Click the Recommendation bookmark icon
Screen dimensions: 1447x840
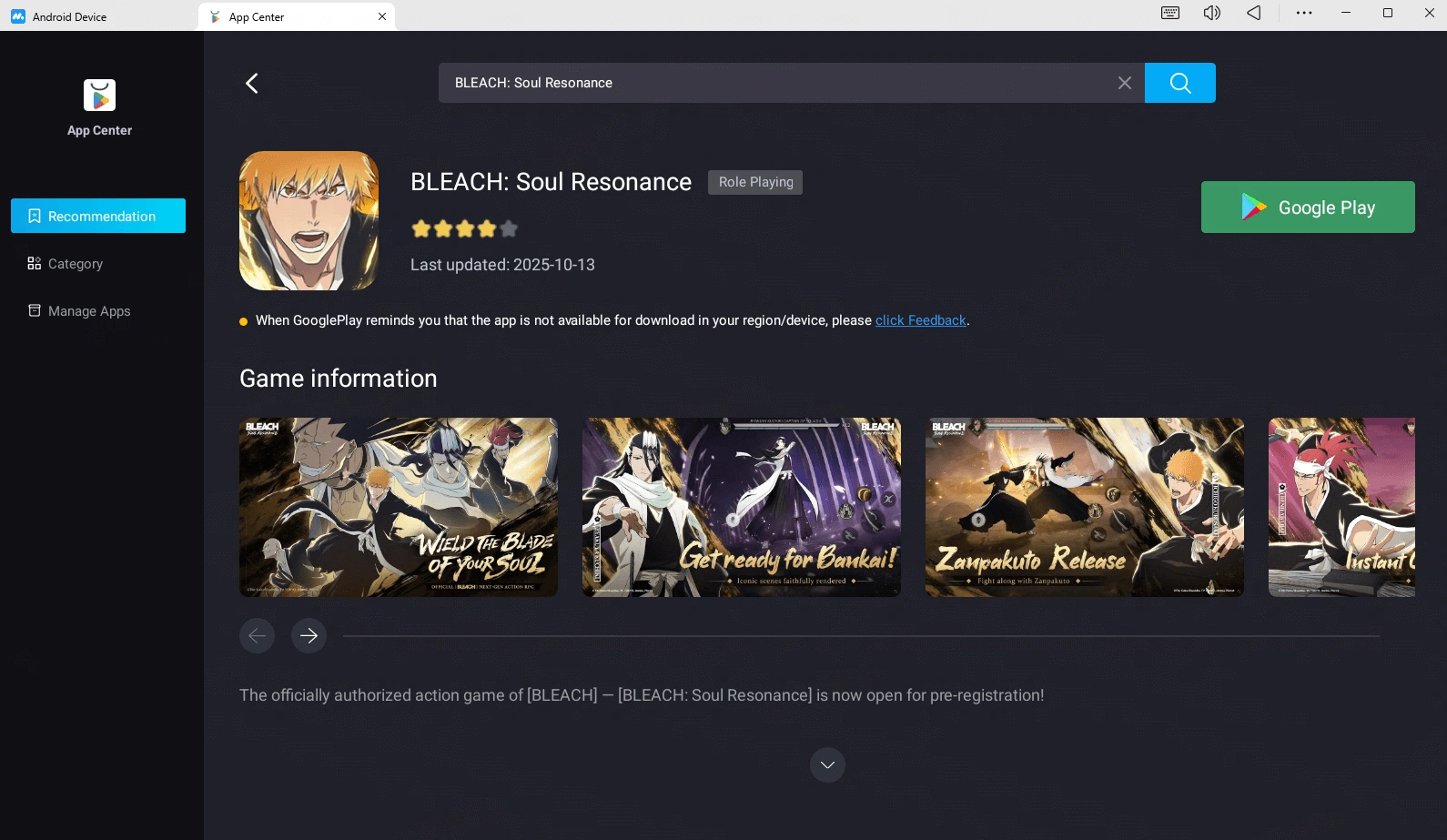[x=35, y=216]
